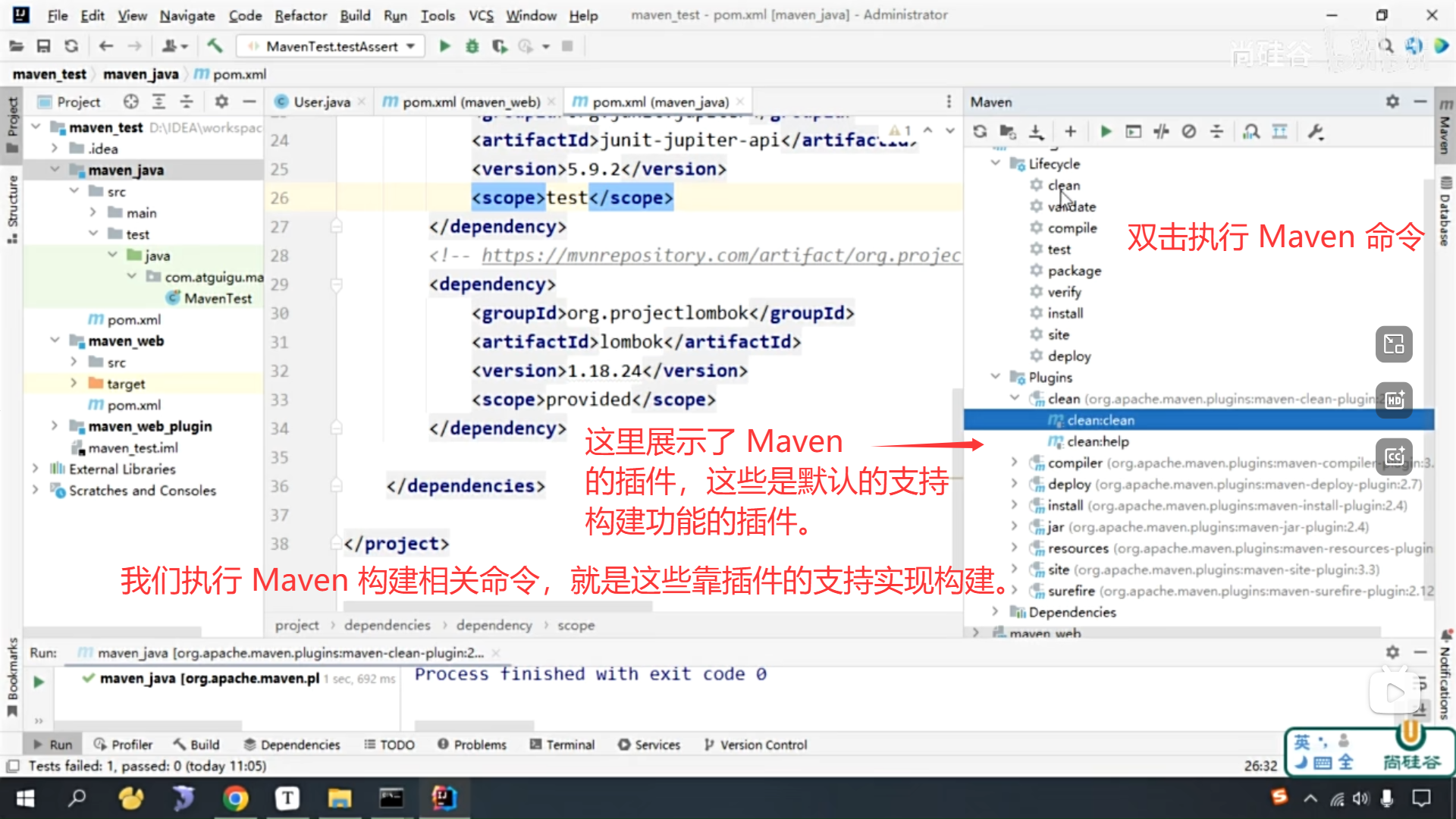Viewport: 1456px width, 819px height.
Task: Toggle Show Dependencies diagram icon in Maven
Action: pyautogui.click(x=1279, y=132)
